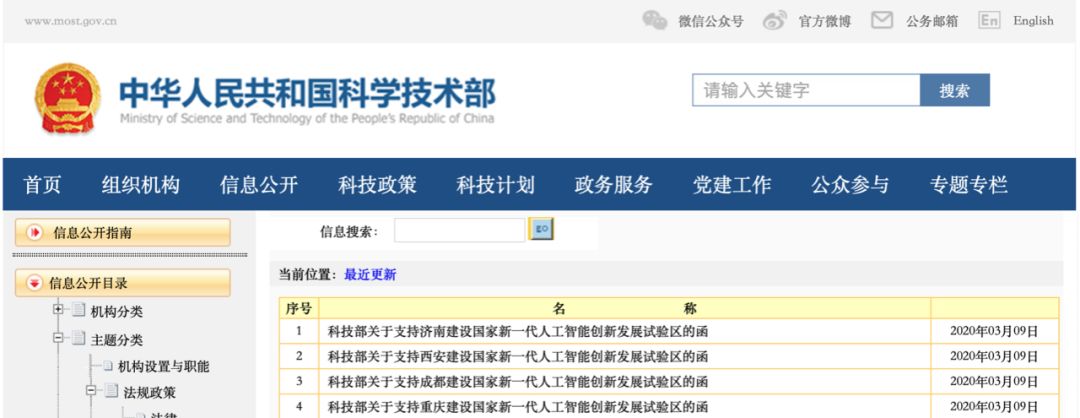Image resolution: width=1080 pixels, height=418 pixels.
Task: Click sequence number 1 cell
Action: coord(299,331)
